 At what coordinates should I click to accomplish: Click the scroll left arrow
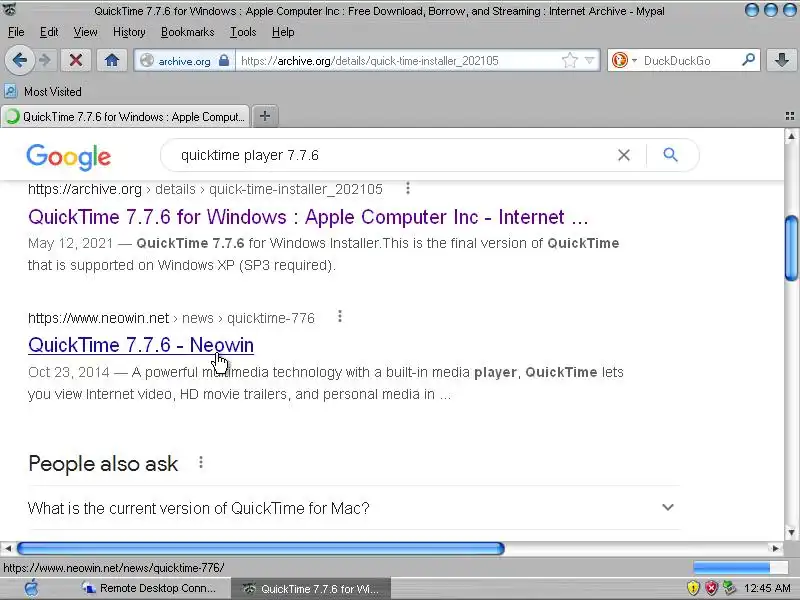pos(8,548)
